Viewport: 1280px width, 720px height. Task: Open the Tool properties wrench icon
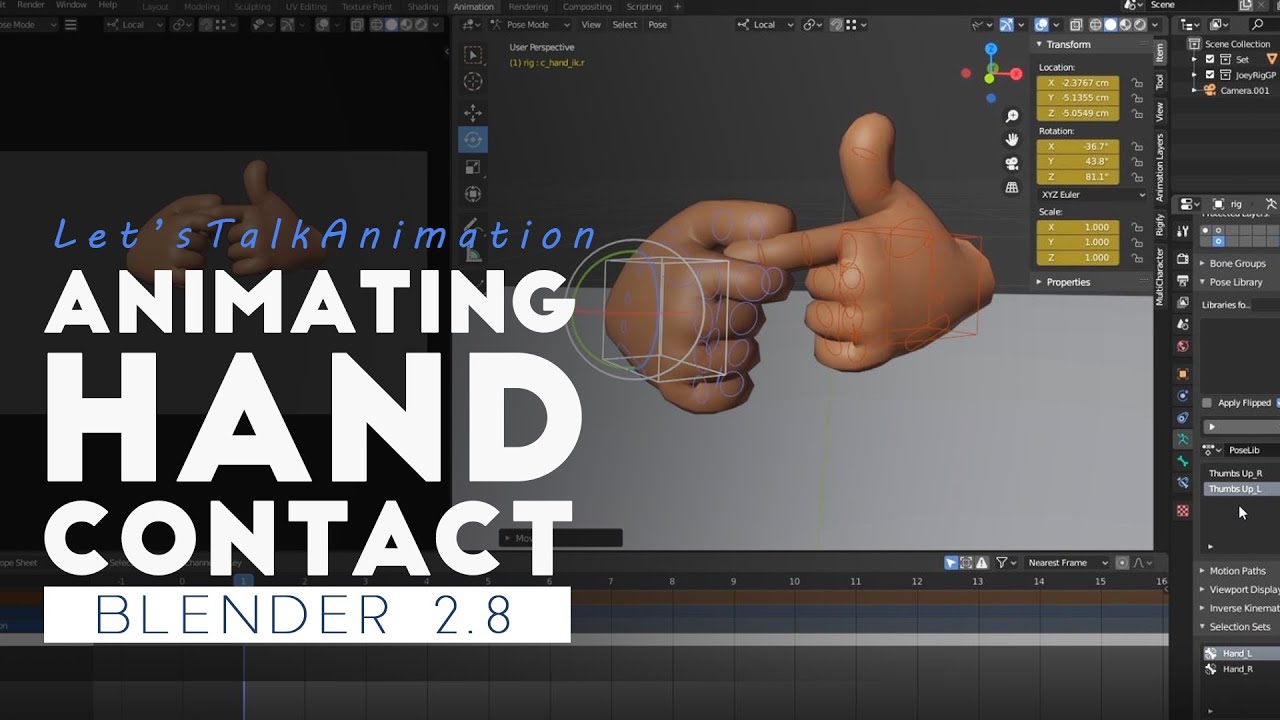pos(1183,231)
